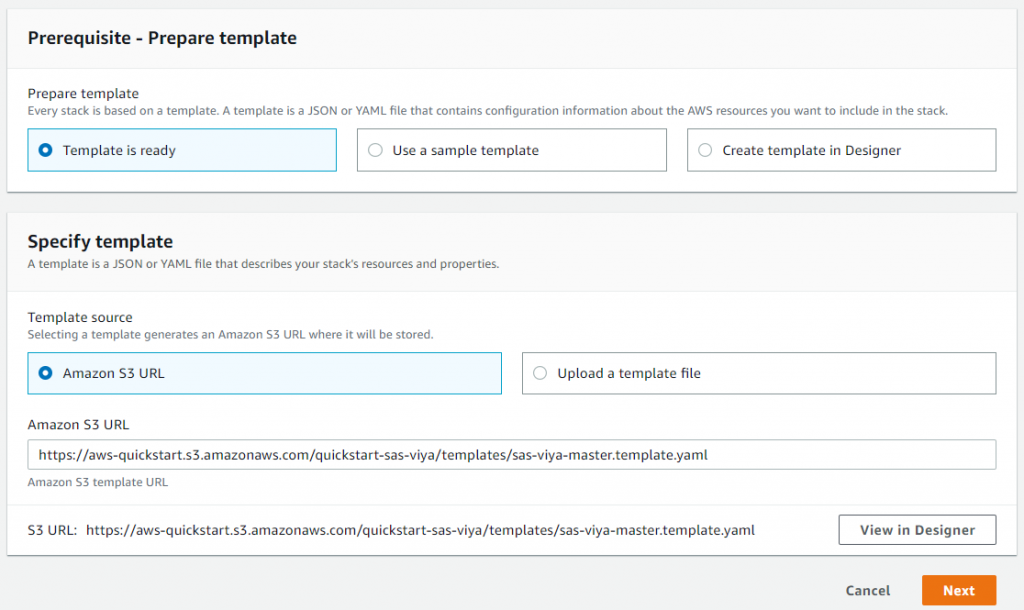Viewport: 1024px width, 610px height.
Task: Pick Amazon S3 URL as template source
Action: pos(264,374)
